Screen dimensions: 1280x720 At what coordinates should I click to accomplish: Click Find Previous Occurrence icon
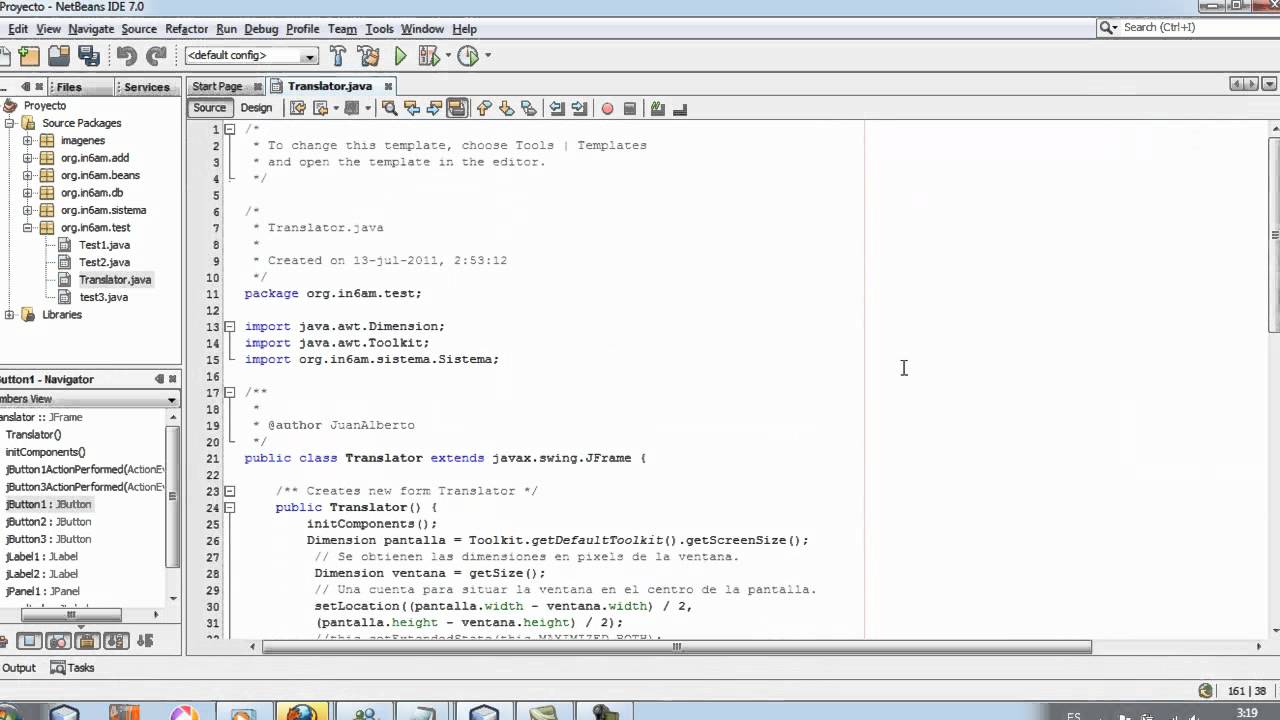(412, 108)
